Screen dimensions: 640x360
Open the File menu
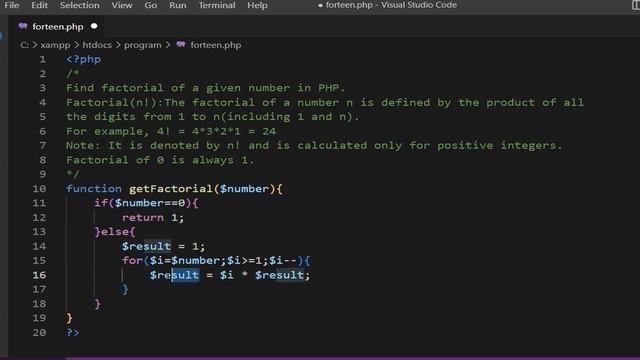coord(11,5)
